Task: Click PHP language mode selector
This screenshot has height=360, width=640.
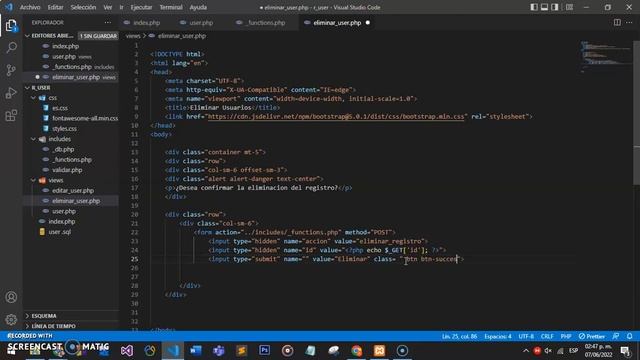Action: pyautogui.click(x=566, y=336)
